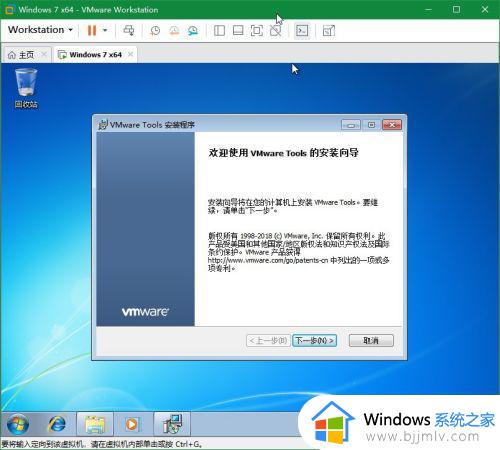Take a snapshot of the VM
Viewport: 500px width, 450px height.
point(155,31)
